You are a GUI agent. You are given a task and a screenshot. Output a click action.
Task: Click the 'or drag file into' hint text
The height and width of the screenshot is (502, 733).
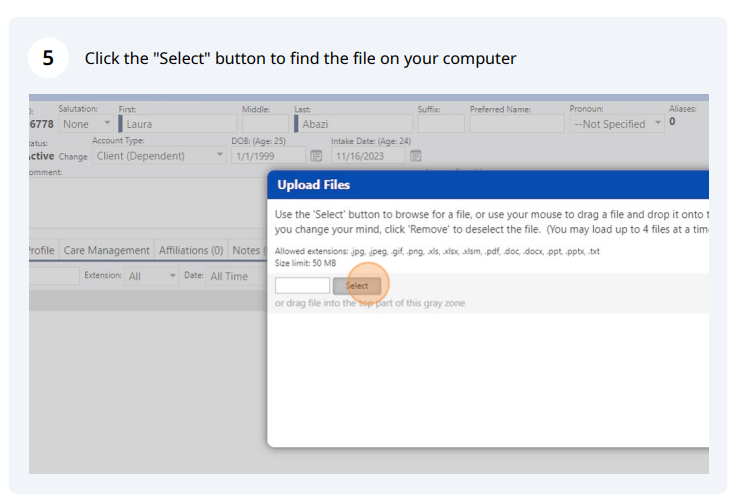[x=370, y=303]
